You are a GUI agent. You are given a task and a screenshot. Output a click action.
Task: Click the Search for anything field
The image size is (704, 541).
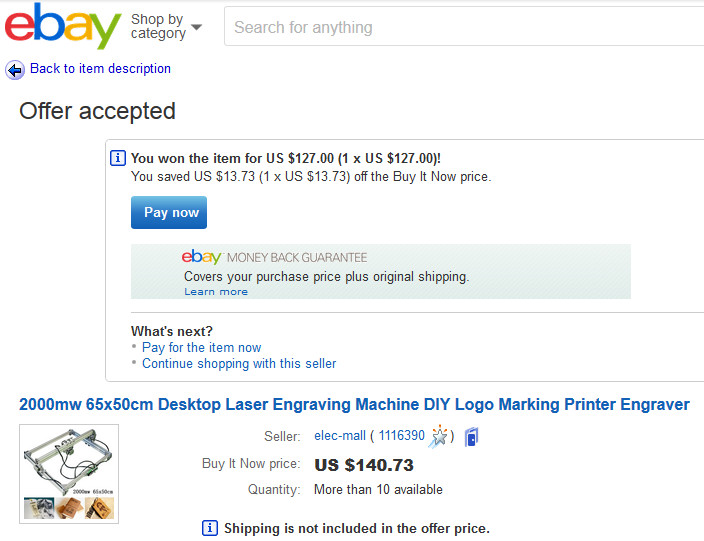(x=464, y=26)
